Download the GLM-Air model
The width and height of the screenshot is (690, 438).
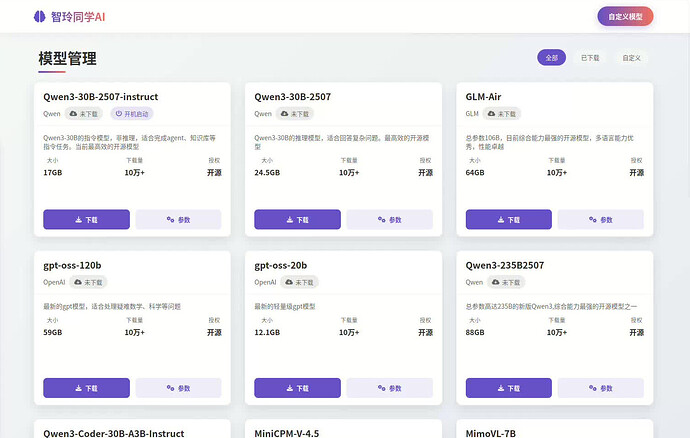click(x=509, y=219)
